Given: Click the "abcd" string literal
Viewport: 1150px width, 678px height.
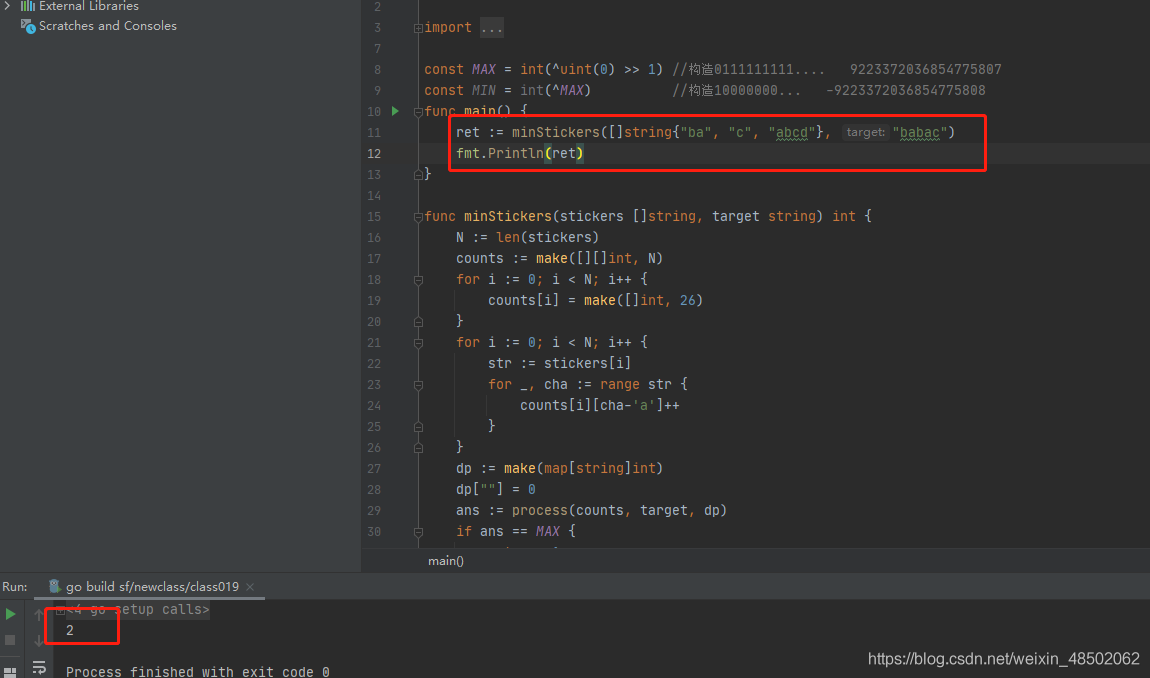Looking at the screenshot, I should coord(792,133).
